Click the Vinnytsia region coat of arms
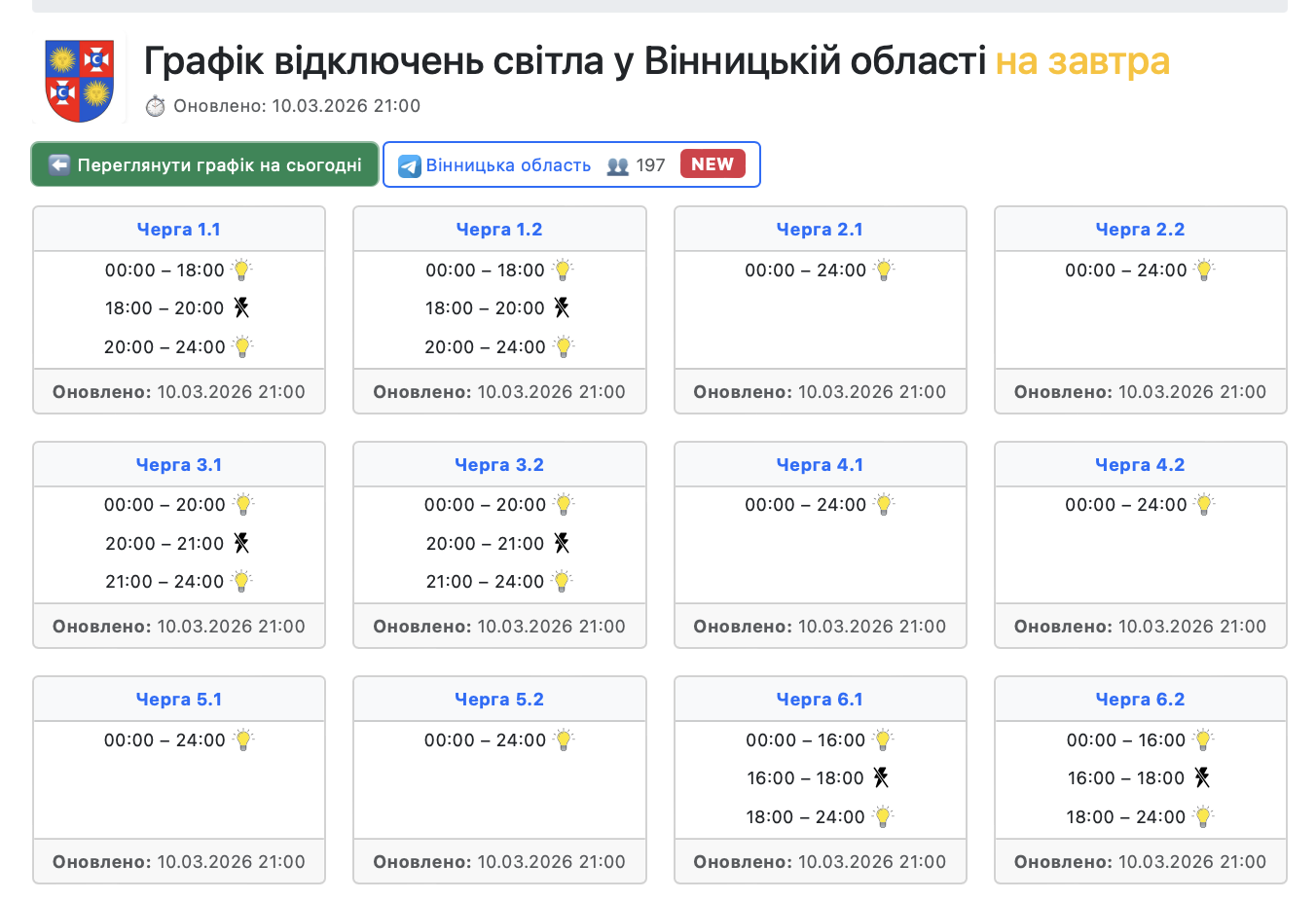Image resolution: width=1316 pixels, height=901 pixels. point(80,80)
